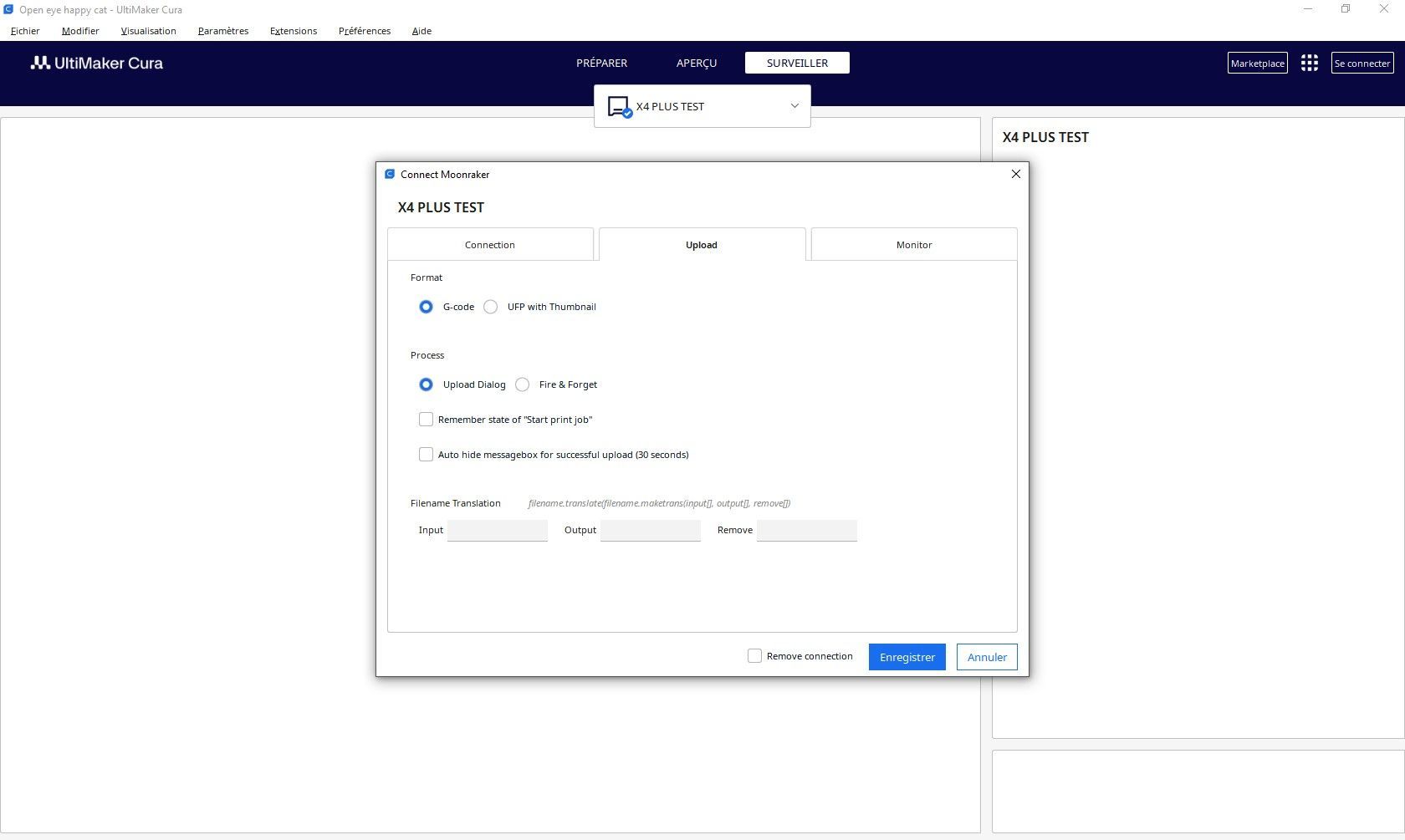
Task: Click the filename.translate hint text
Action: point(659,503)
